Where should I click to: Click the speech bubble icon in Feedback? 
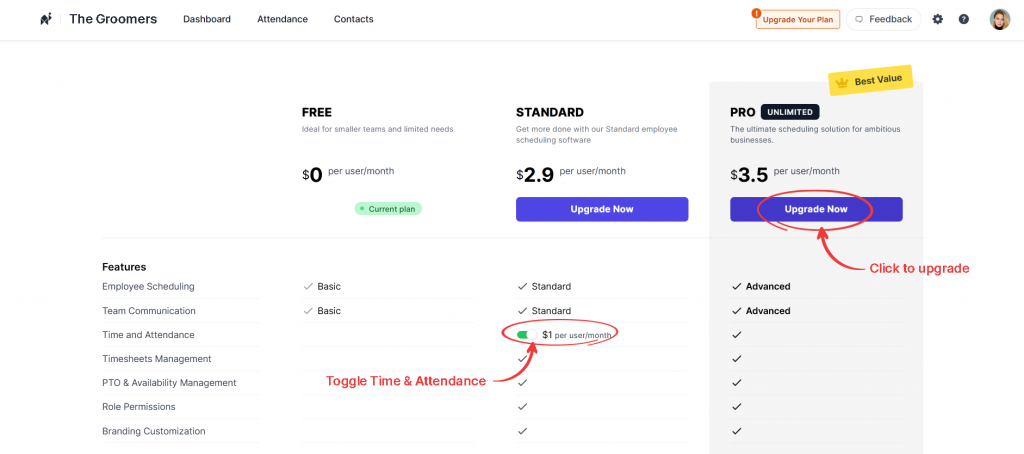859,20
